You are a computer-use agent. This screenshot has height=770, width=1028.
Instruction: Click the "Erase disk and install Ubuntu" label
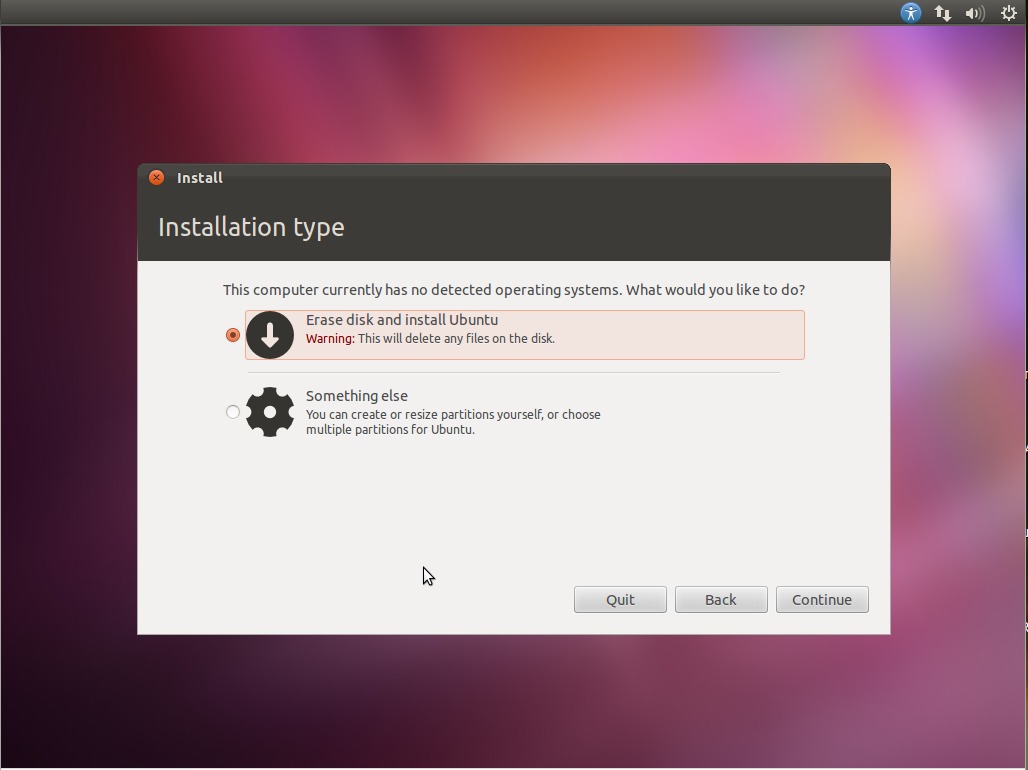[x=402, y=320]
